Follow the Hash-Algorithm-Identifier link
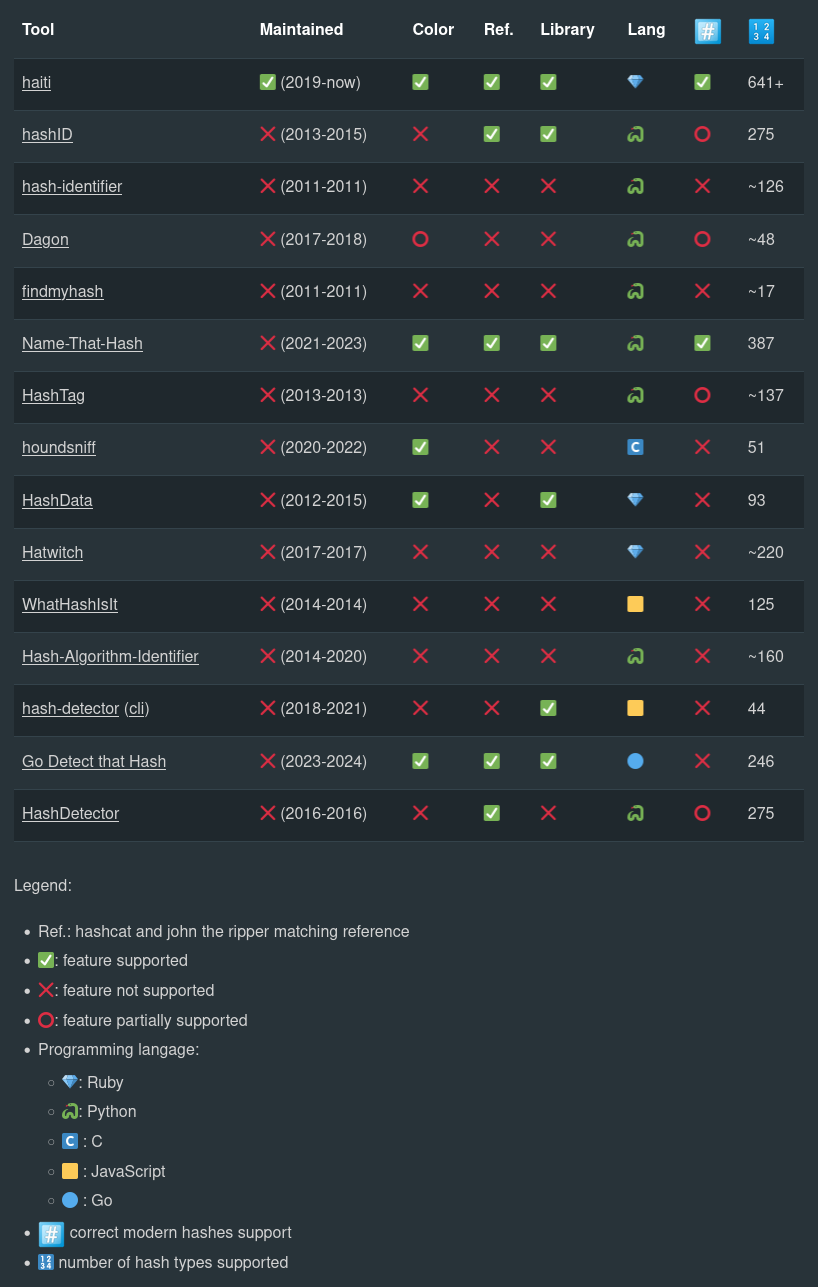Viewport: 818px width, 1287px height. point(110,656)
